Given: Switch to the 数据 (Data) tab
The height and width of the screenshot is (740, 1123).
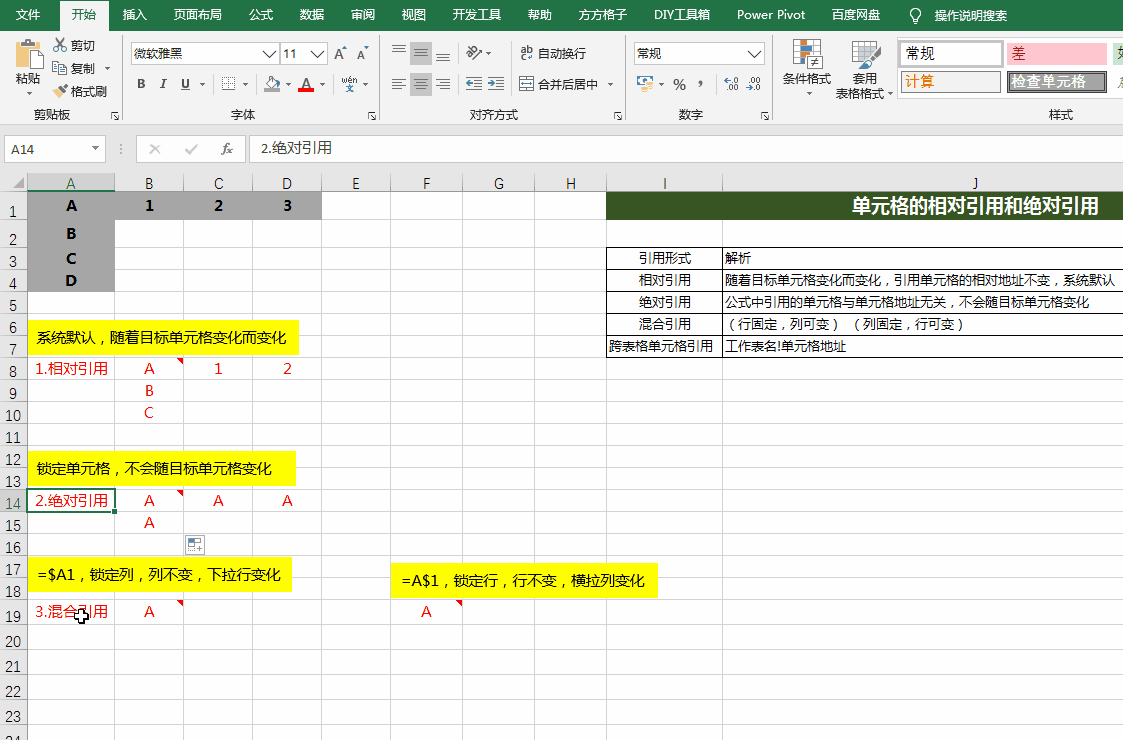Looking at the screenshot, I should click(312, 14).
